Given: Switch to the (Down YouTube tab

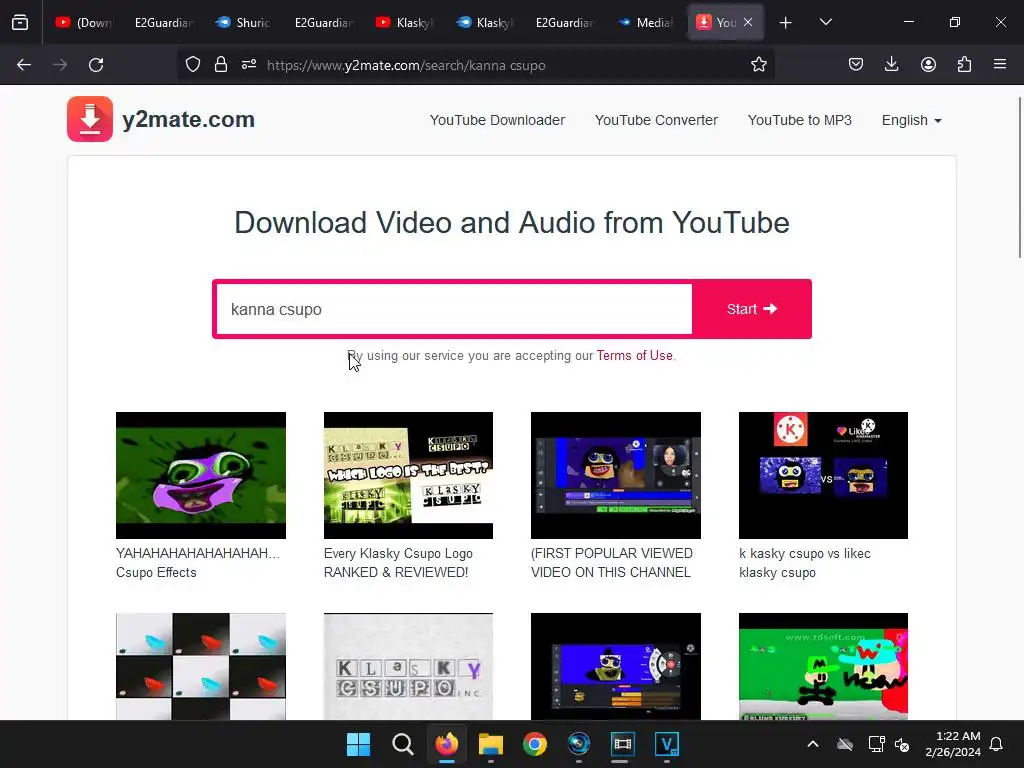Looking at the screenshot, I should pyautogui.click(x=84, y=23).
